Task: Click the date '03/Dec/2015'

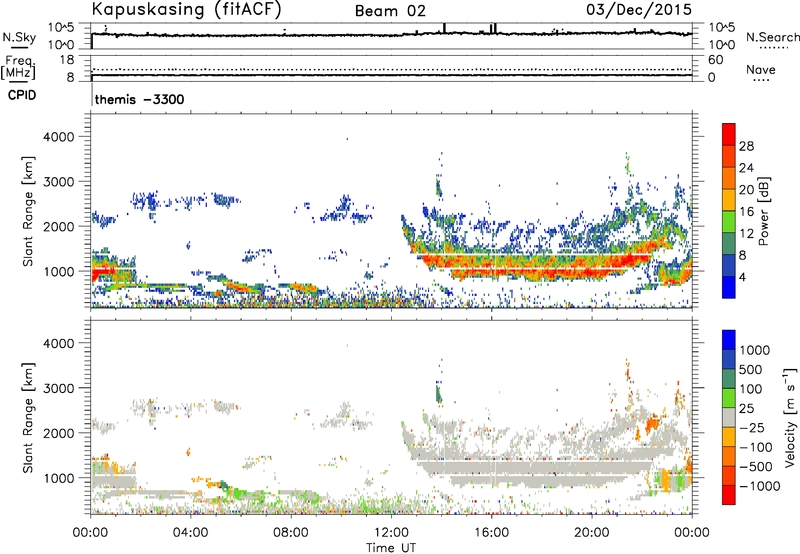Action: (x=639, y=9)
